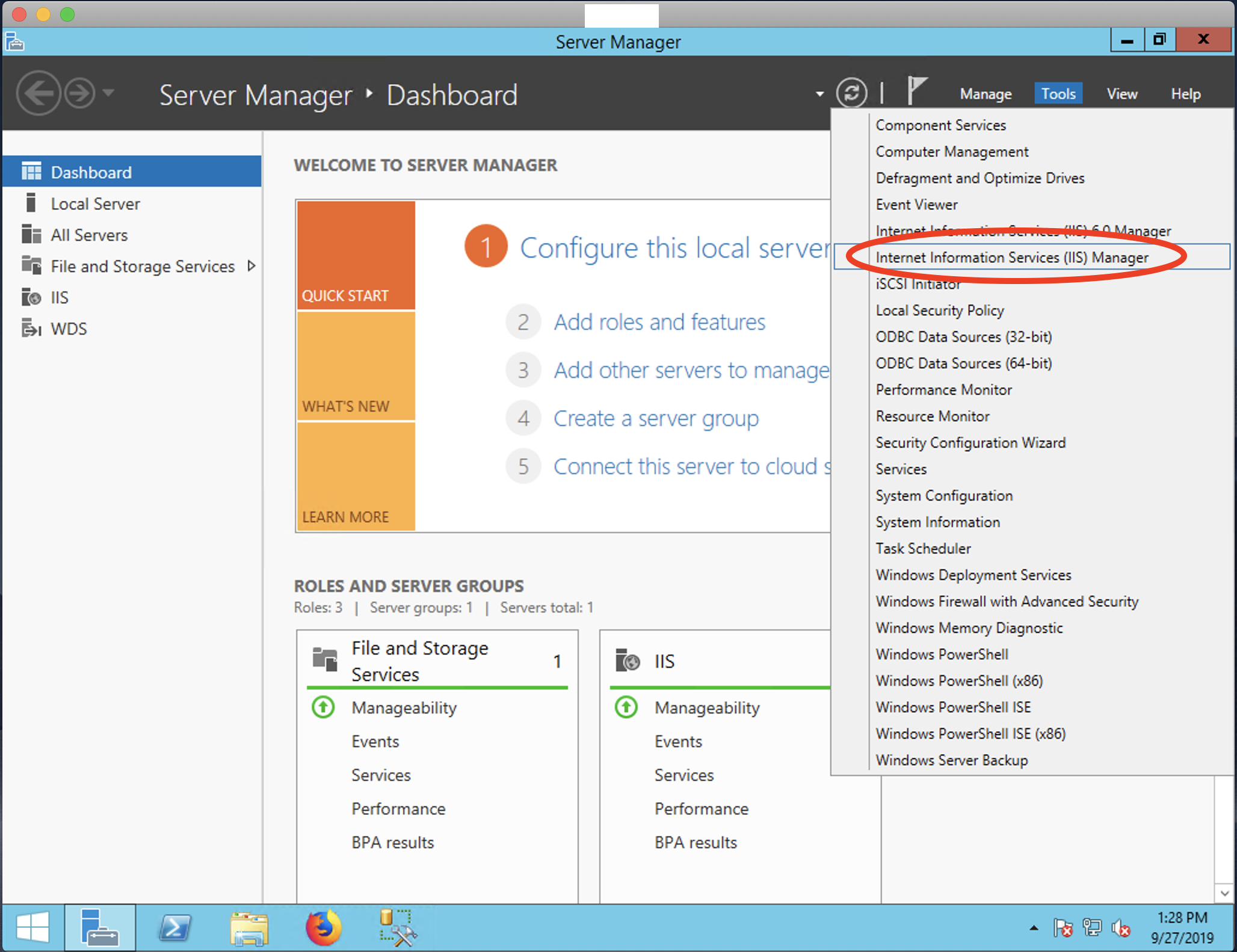Expand the breadcrumb dropdown beside refresh

tap(819, 94)
